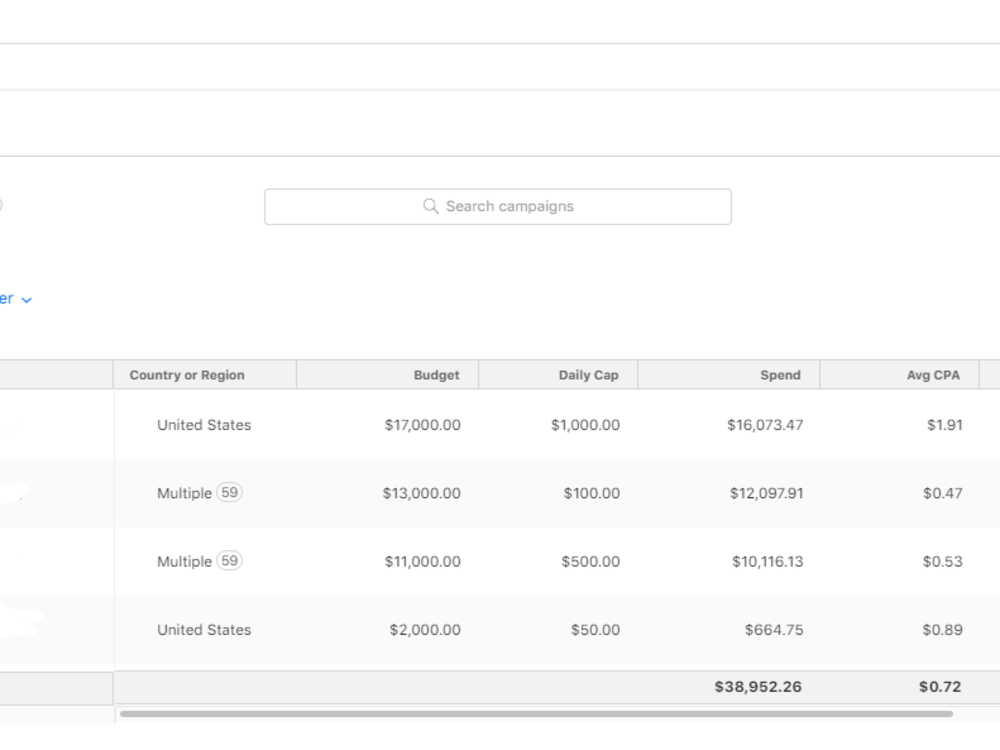Click the $500.00 daily cap cell
Viewport: 1000px width, 750px height.
(591, 561)
